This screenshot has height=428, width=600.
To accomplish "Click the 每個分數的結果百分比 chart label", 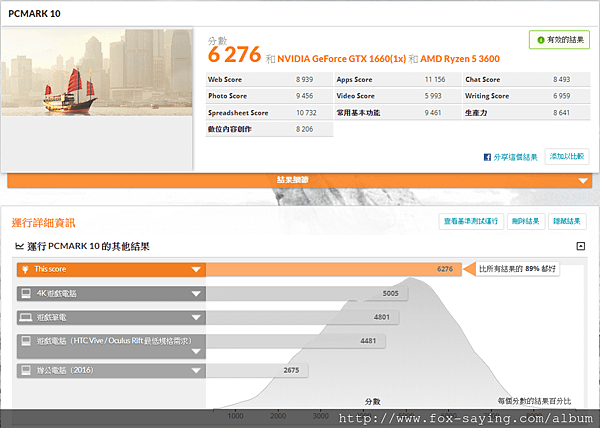I will tap(534, 401).
